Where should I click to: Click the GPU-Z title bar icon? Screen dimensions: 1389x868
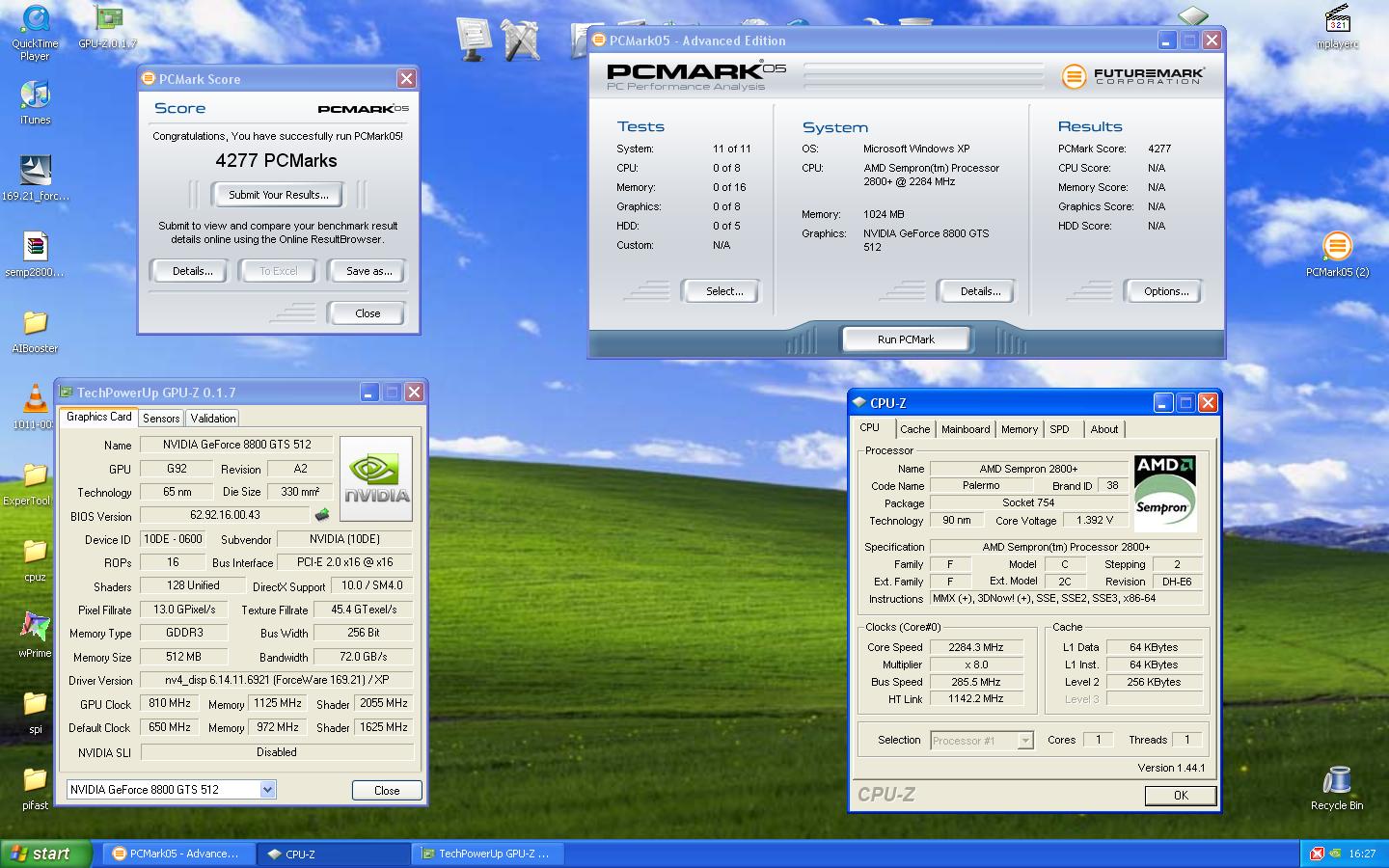point(67,392)
